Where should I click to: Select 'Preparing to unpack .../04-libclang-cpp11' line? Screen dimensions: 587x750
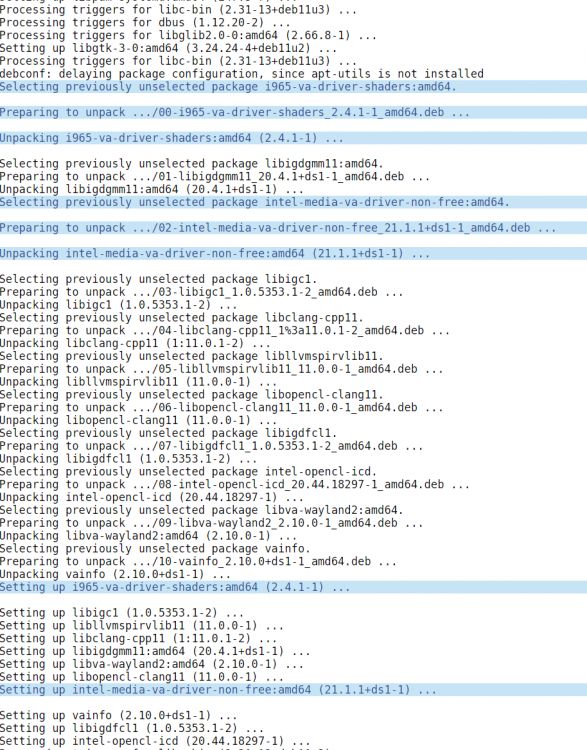225,331
